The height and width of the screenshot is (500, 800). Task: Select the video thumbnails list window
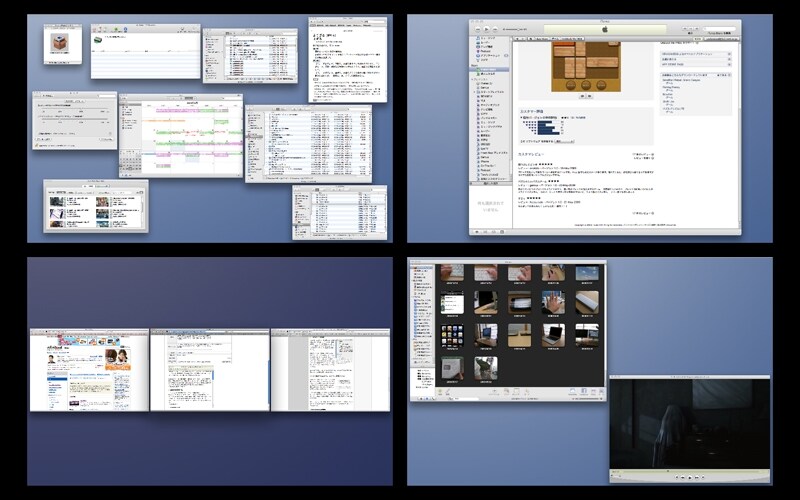point(95,206)
